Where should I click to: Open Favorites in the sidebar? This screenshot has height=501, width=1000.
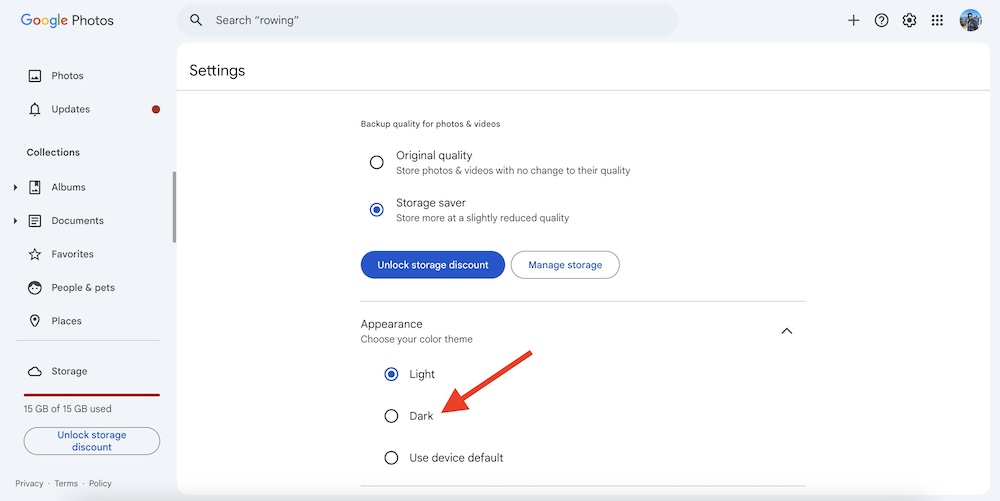point(72,254)
